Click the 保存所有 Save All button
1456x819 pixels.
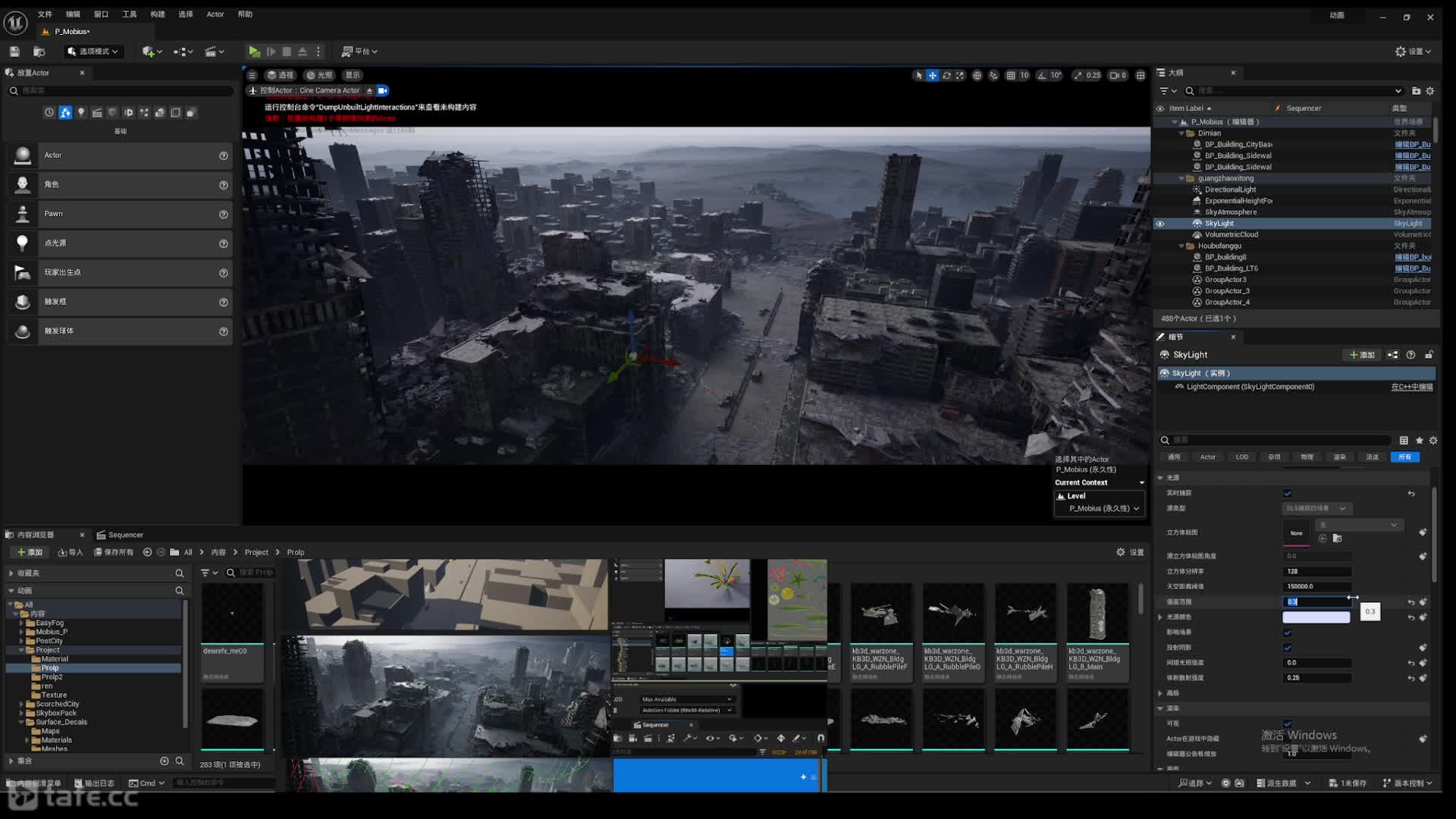(x=114, y=553)
